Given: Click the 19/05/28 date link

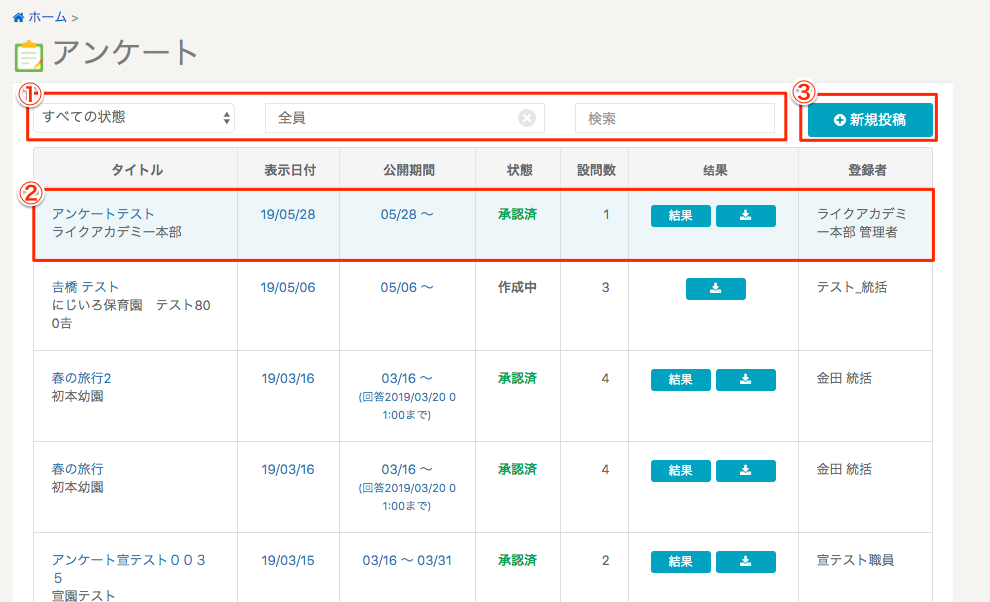Looking at the screenshot, I should point(288,214).
